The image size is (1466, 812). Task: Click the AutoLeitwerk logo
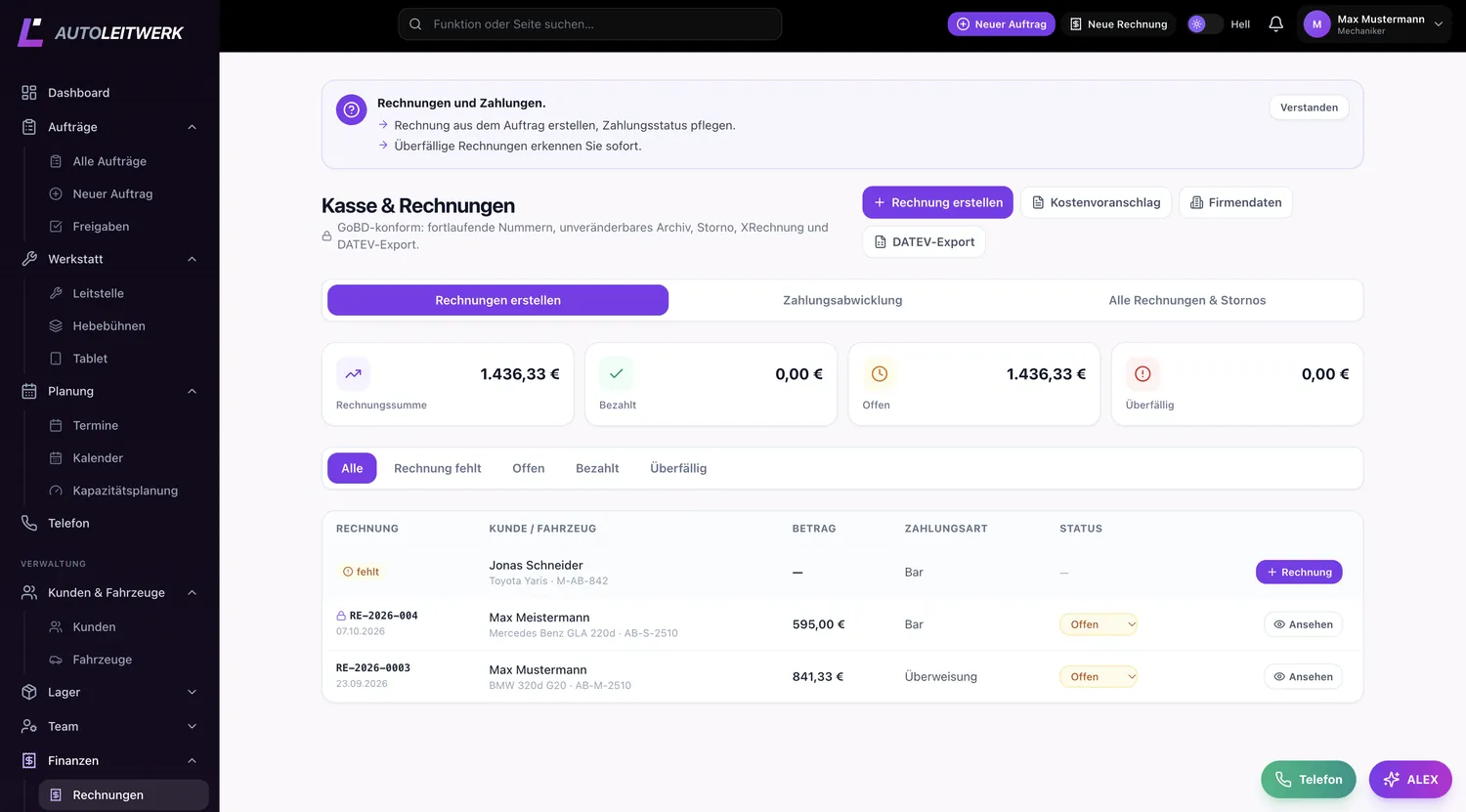(100, 32)
